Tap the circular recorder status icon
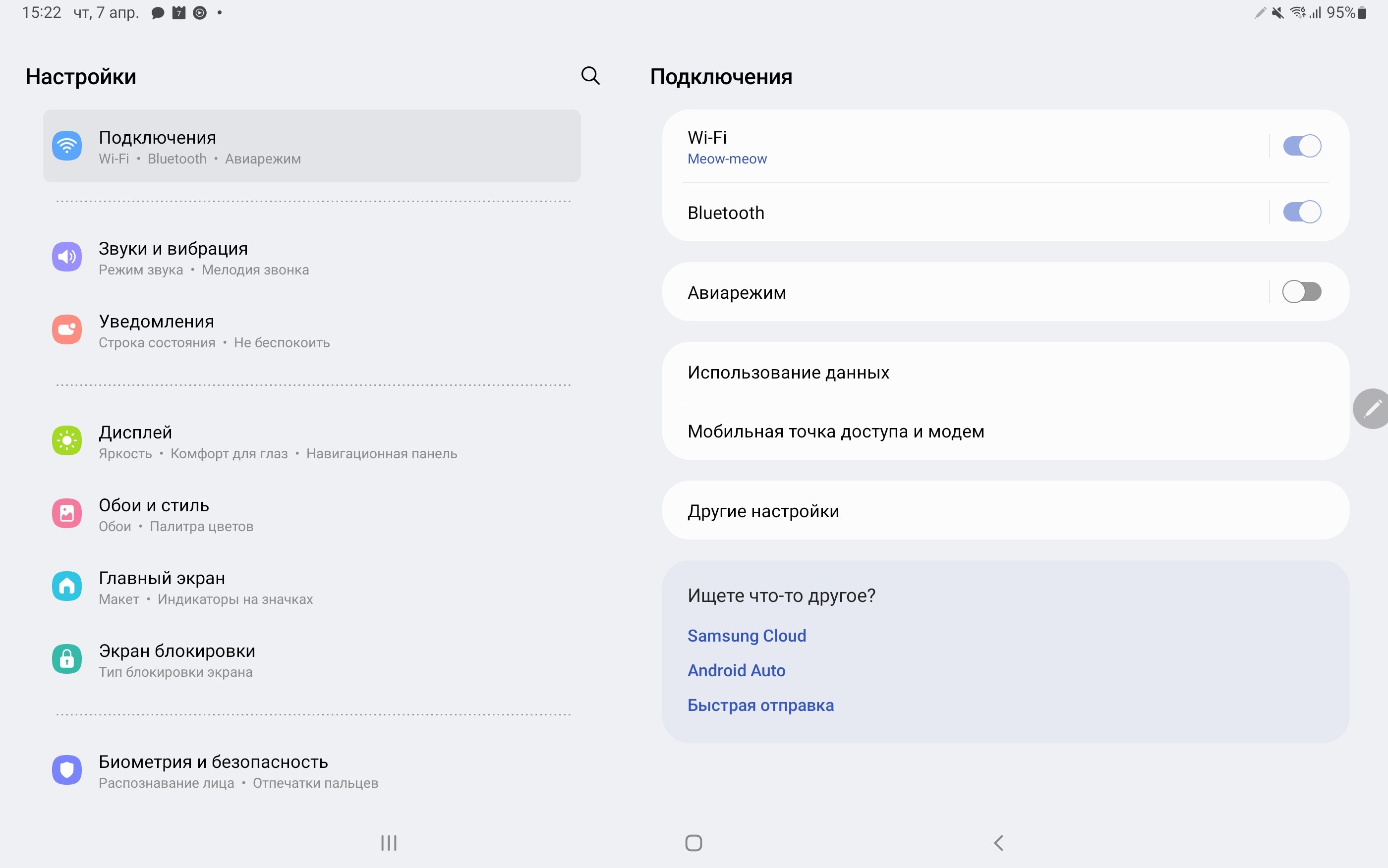Viewport: 1388px width, 868px height. coord(199,12)
